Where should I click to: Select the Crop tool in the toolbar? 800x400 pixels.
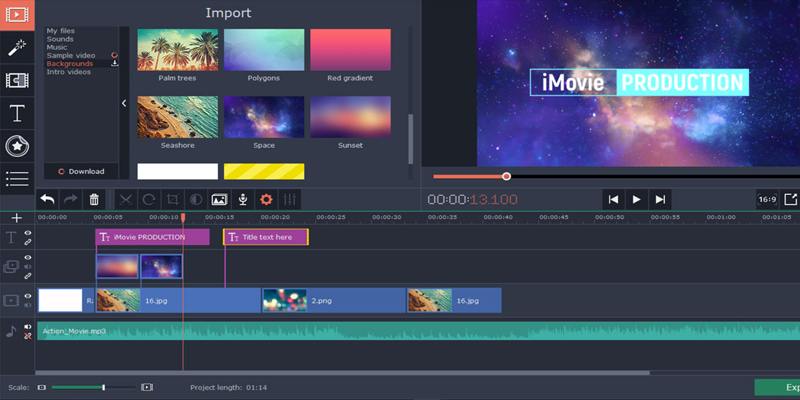pyautogui.click(x=172, y=199)
